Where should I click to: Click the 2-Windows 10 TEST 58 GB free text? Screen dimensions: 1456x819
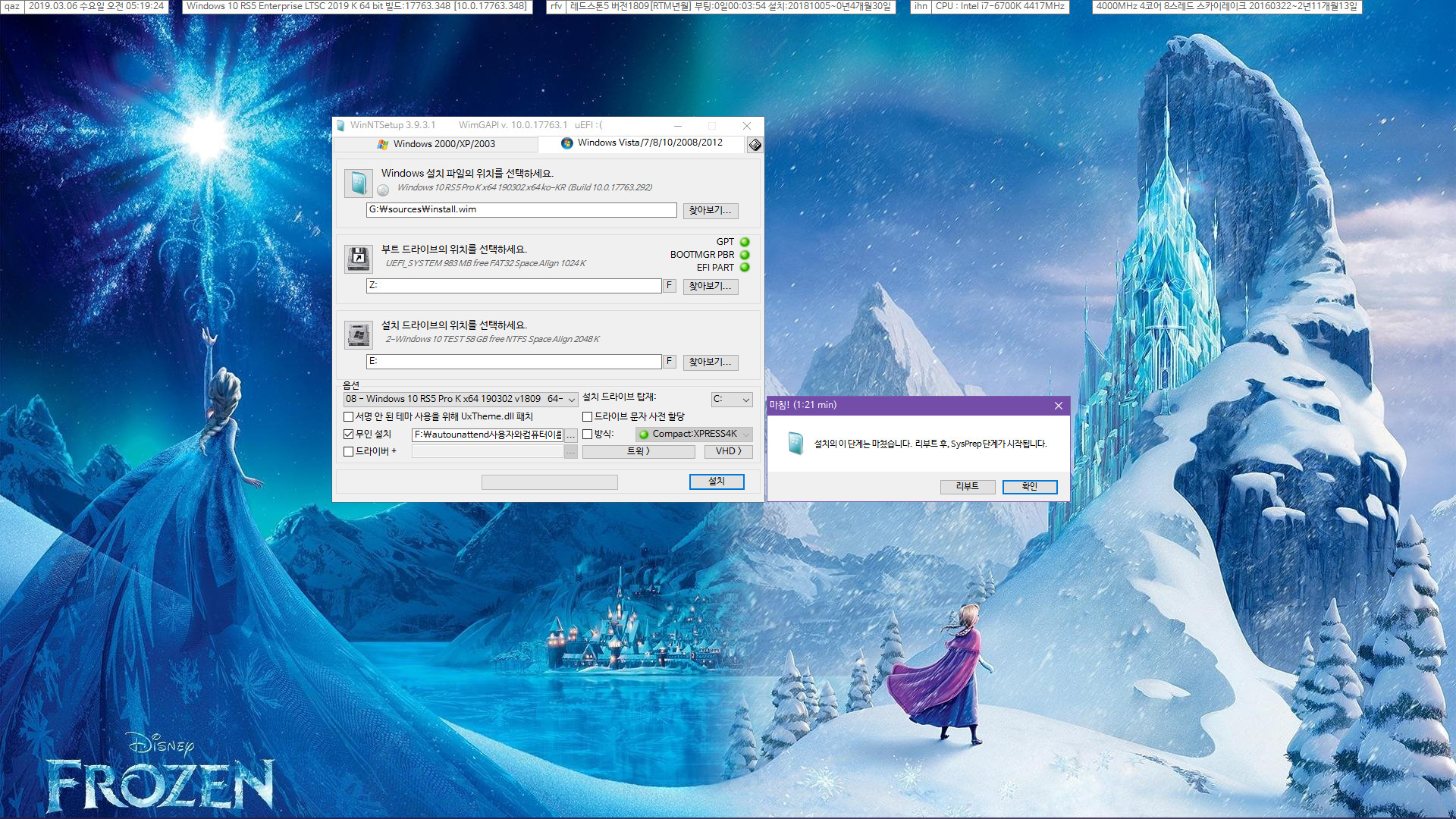492,340
